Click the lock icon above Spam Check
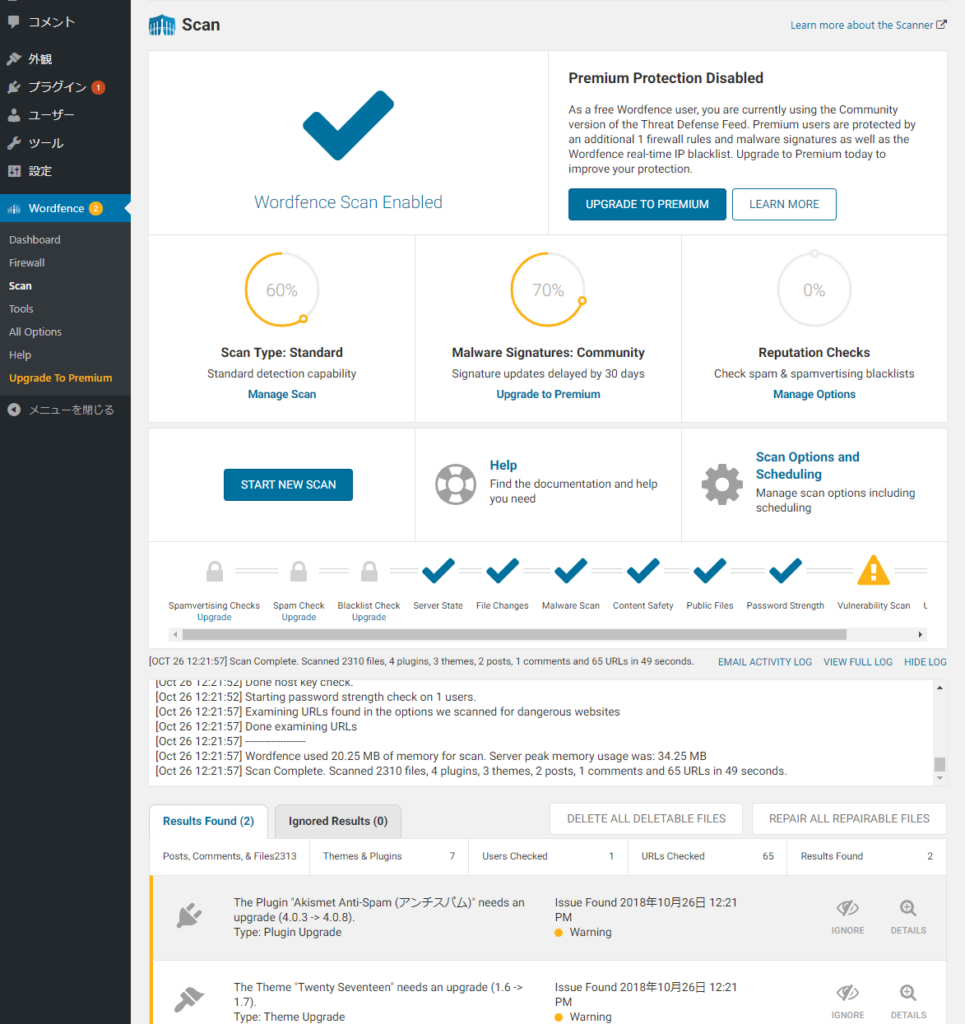 [x=298, y=571]
